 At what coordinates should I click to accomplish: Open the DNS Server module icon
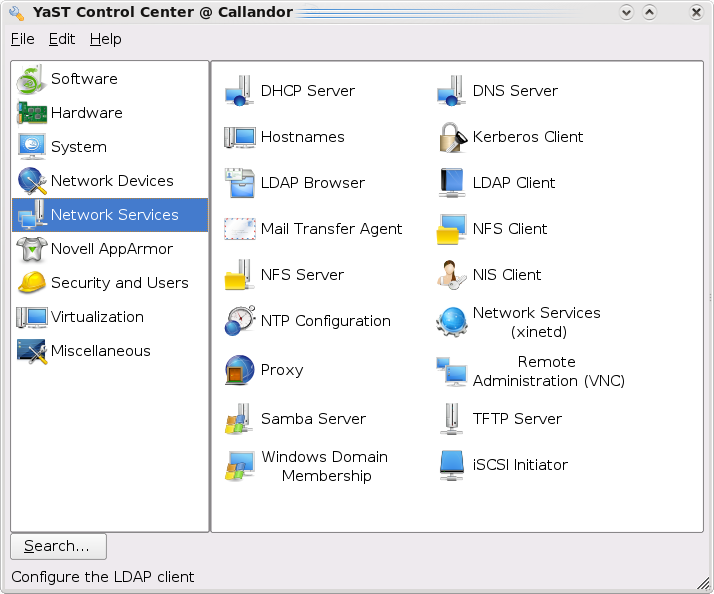[x=451, y=91]
